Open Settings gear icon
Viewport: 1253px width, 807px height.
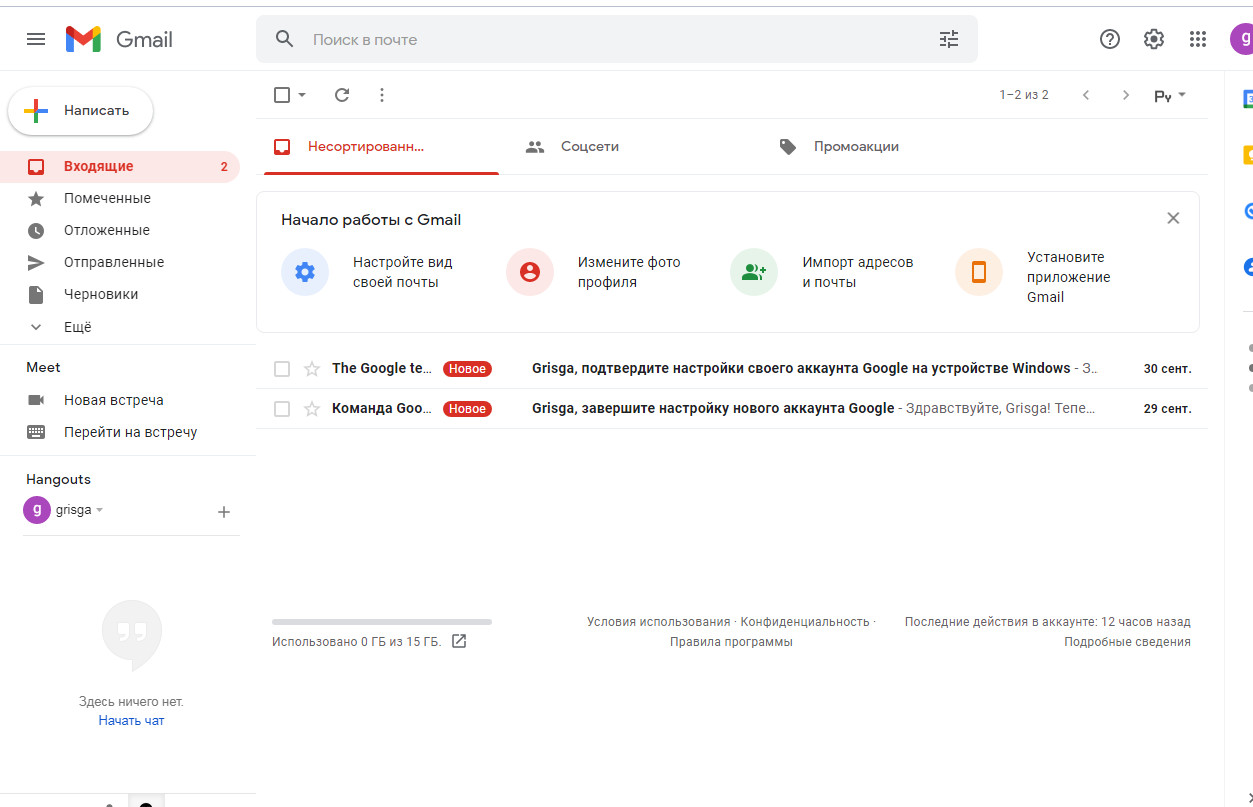(x=1154, y=39)
